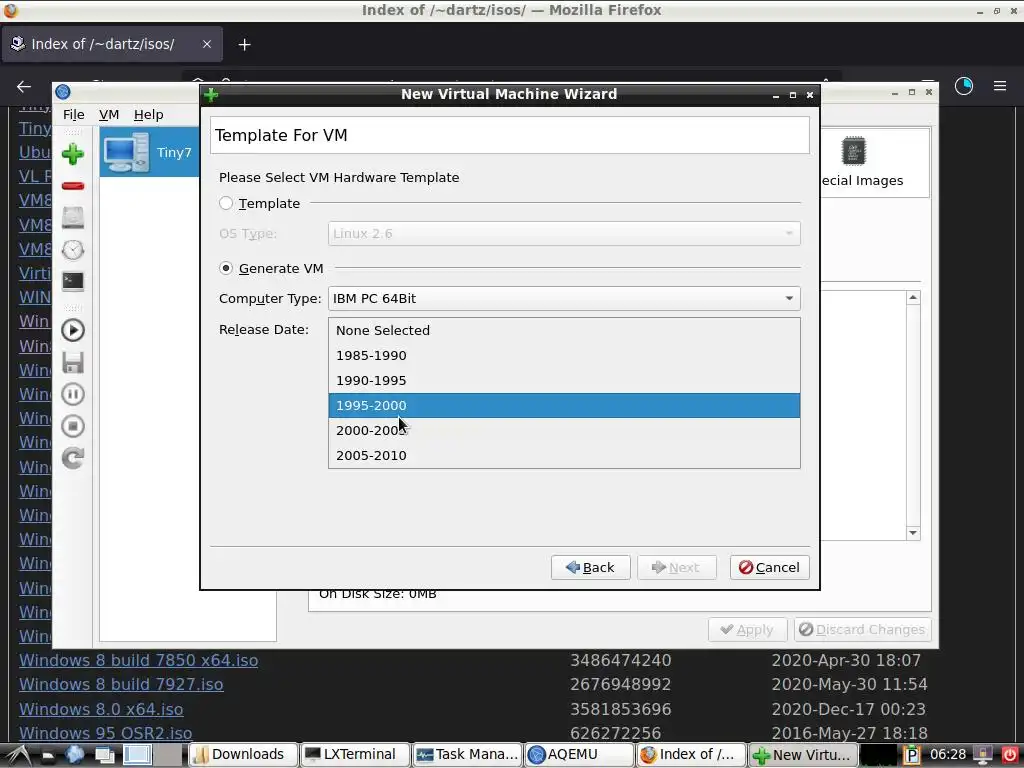Image resolution: width=1024 pixels, height=768 pixels.
Task: Switch to Task Manager in taskbar
Action: 467,755
